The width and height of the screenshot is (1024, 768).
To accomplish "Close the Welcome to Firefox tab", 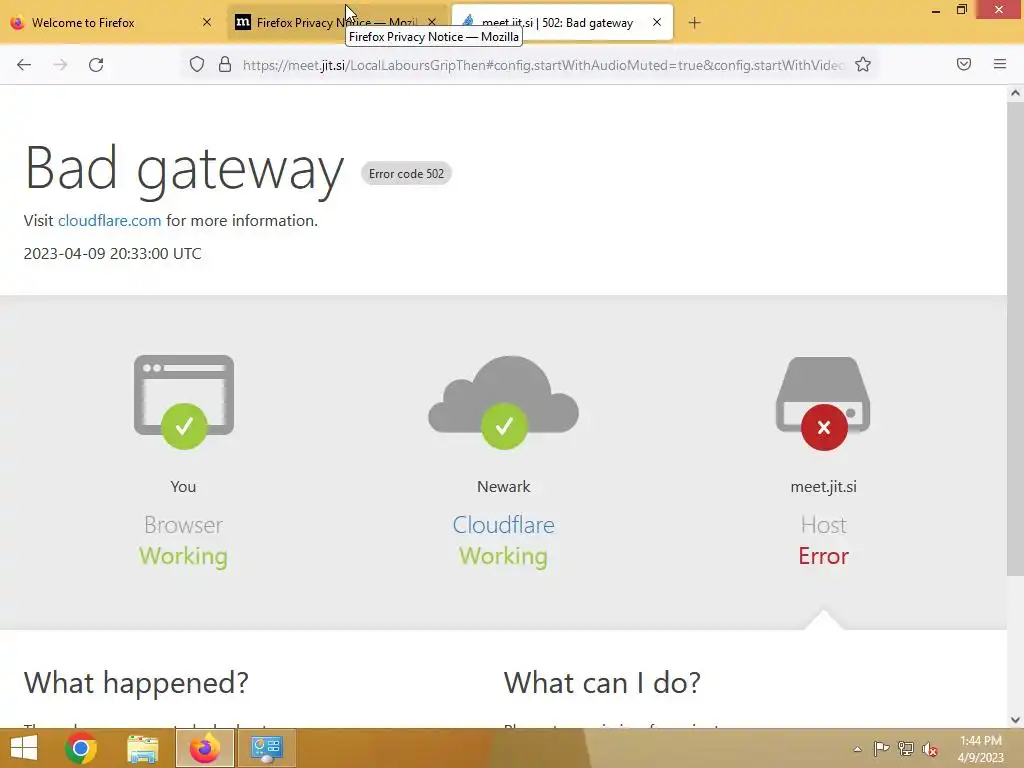I will click(206, 22).
